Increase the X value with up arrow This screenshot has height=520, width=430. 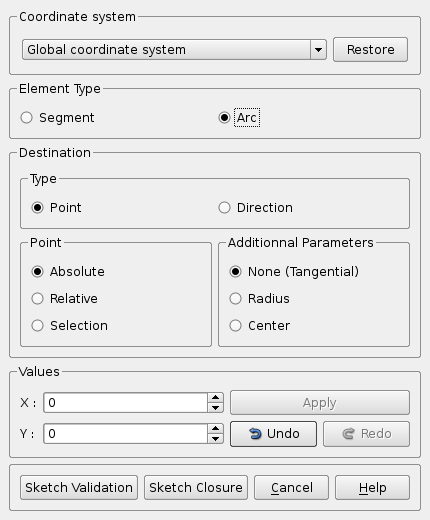click(215, 397)
